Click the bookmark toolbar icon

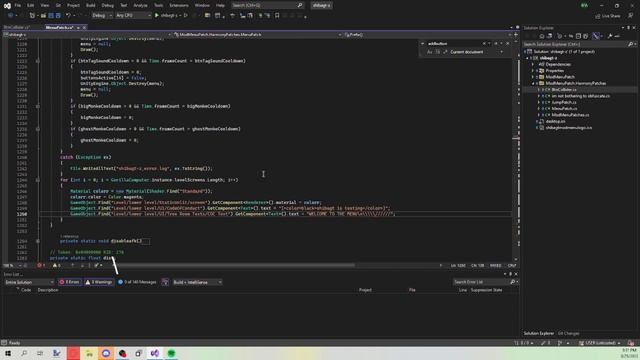tap(277, 16)
